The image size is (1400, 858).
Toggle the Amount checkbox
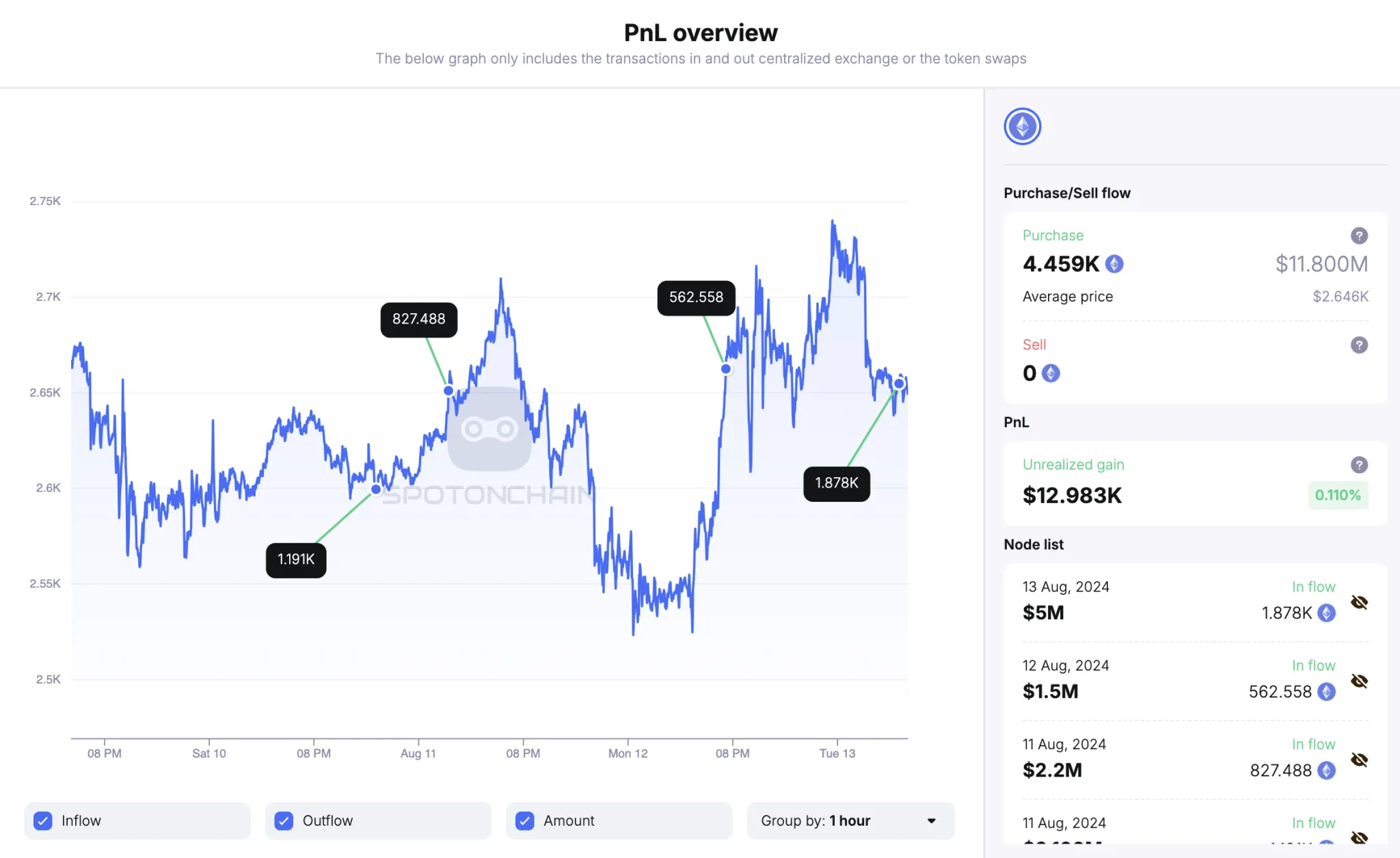[x=525, y=821]
